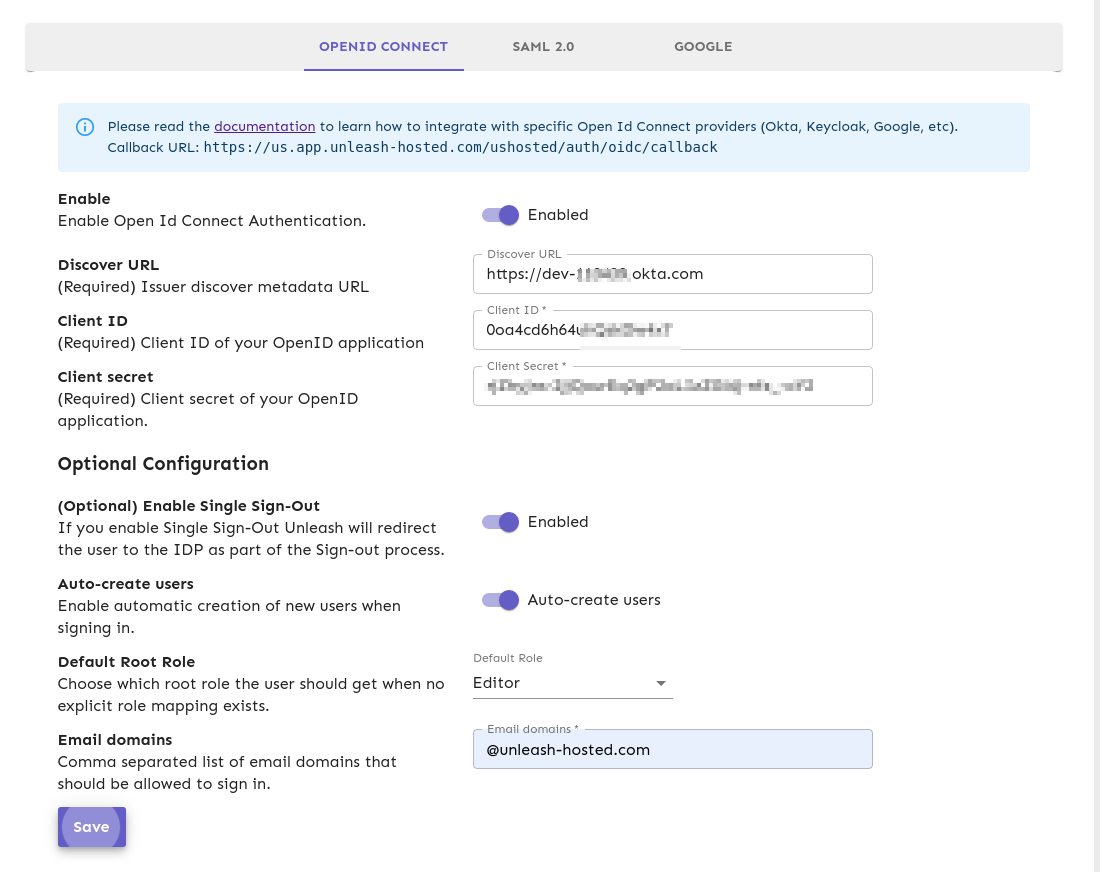The image size is (1100, 872).
Task: Click the Optional Configuration heading
Action: click(x=163, y=463)
